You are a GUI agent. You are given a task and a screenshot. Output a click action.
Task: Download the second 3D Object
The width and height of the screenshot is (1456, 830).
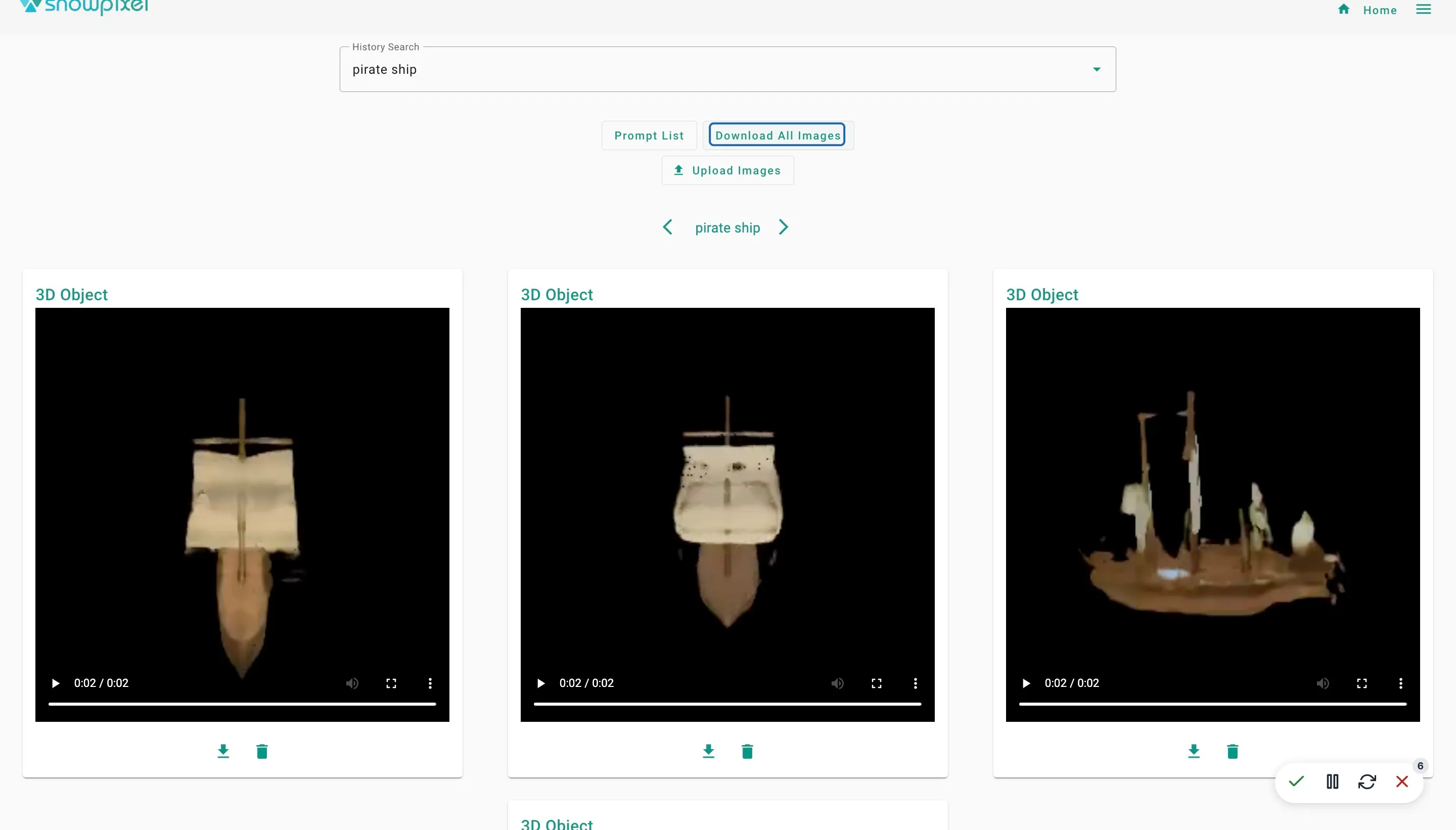pos(708,751)
